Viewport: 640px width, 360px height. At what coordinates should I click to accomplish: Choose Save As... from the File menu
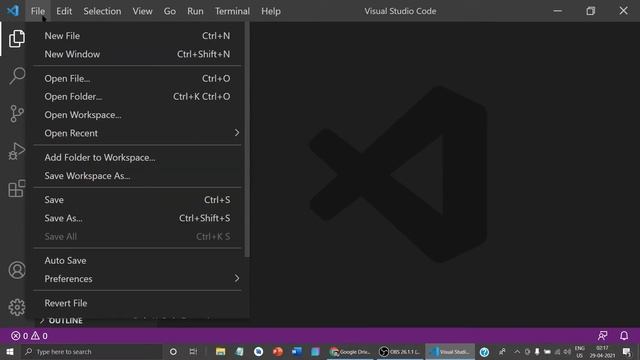coord(137,218)
